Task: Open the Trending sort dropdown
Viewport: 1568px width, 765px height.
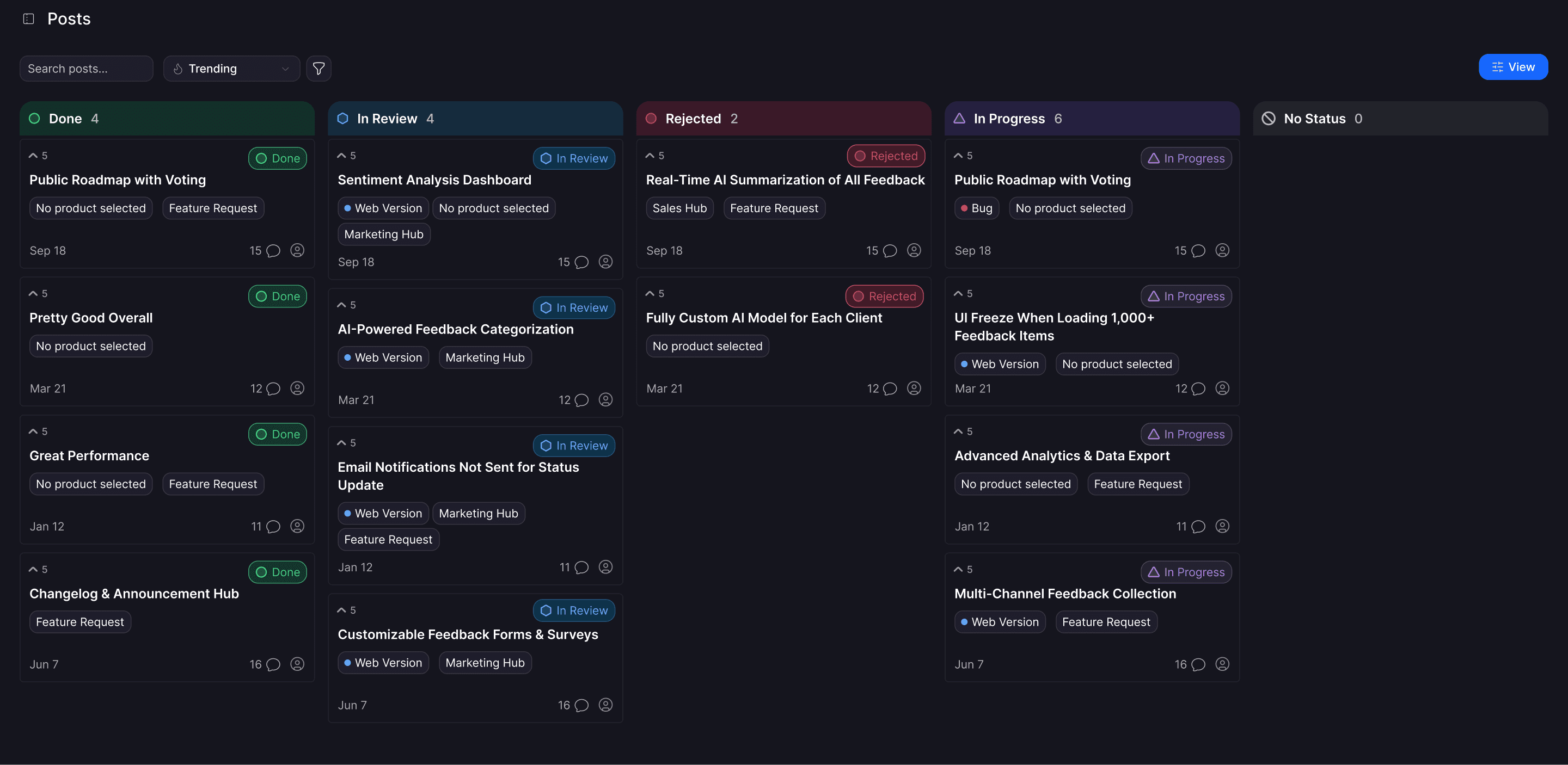Action: (231, 69)
